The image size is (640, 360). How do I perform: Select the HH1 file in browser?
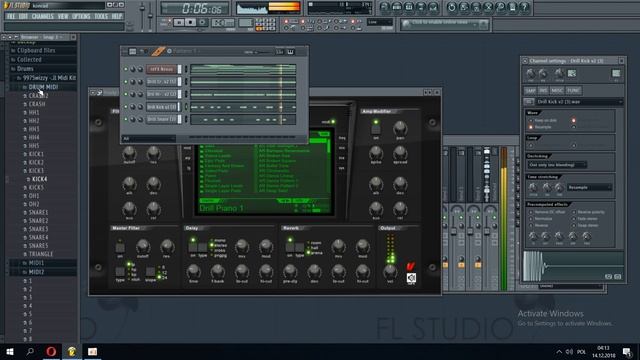(34, 113)
